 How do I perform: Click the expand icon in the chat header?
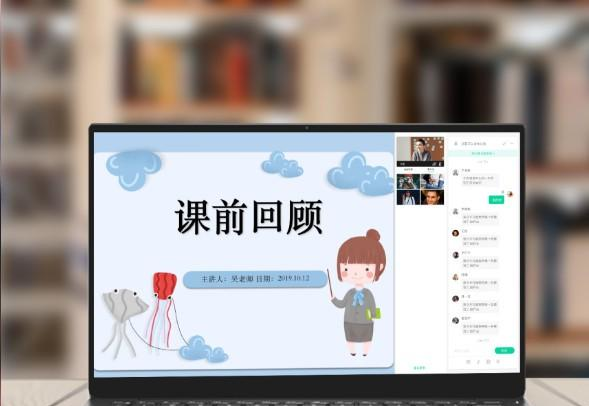[x=504, y=143]
